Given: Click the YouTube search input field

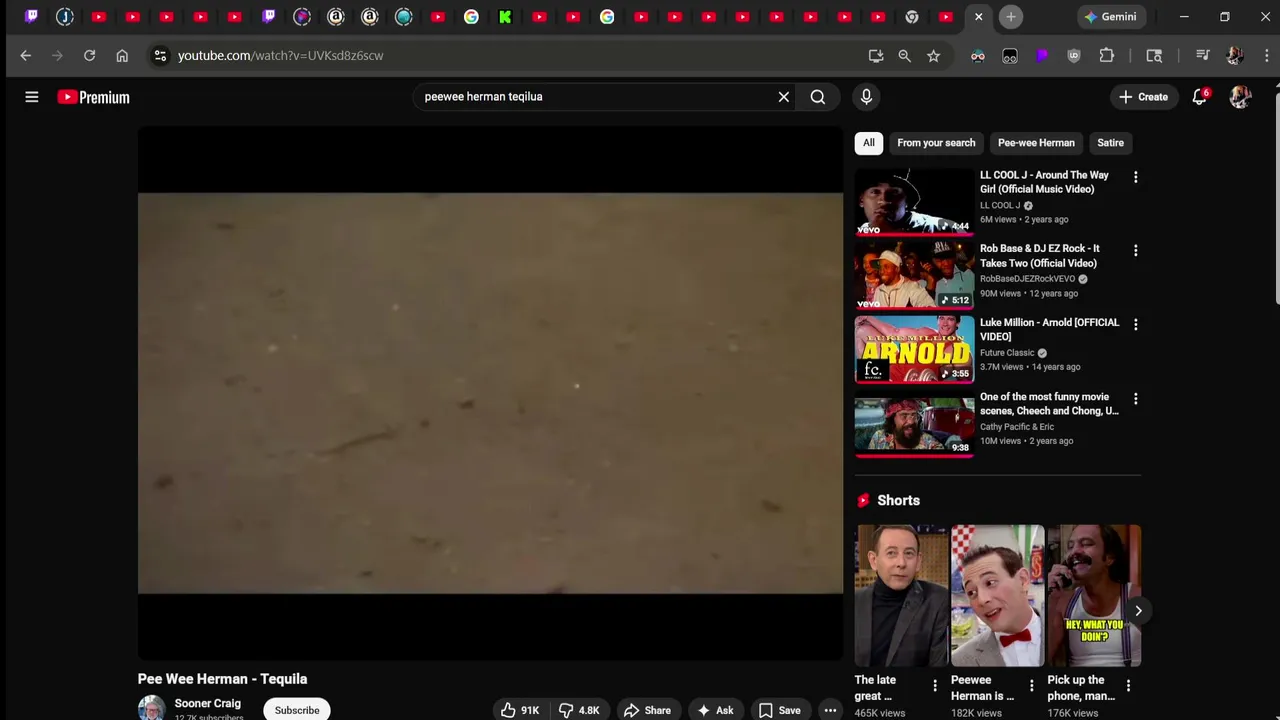Looking at the screenshot, I should (595, 97).
